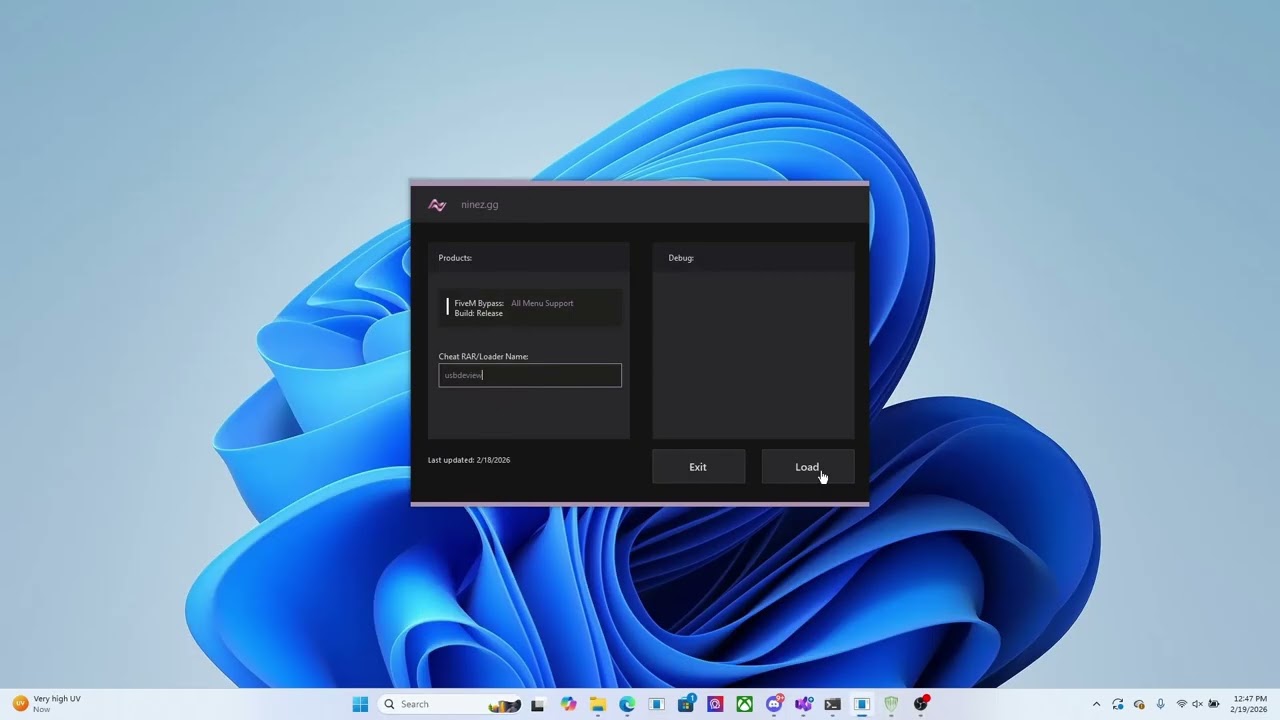Image resolution: width=1280 pixels, height=720 pixels.
Task: Open the green shield app on the taskbar
Action: click(x=891, y=704)
